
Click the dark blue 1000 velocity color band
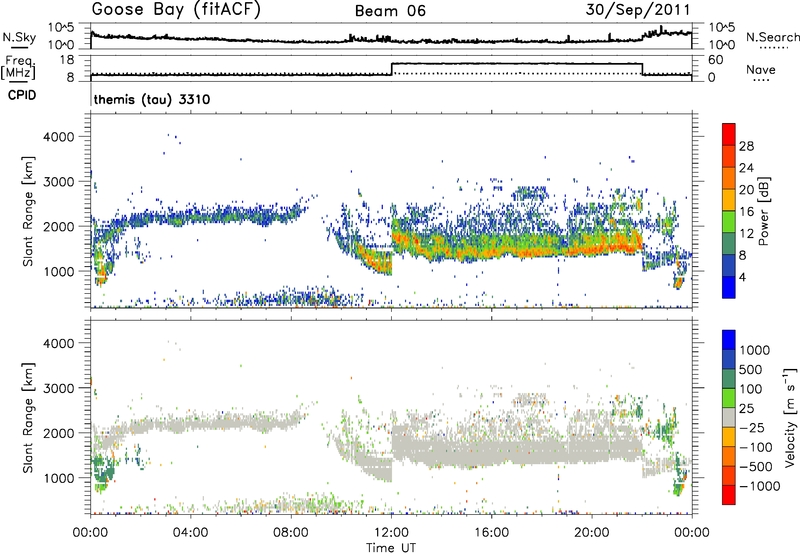(x=729, y=340)
